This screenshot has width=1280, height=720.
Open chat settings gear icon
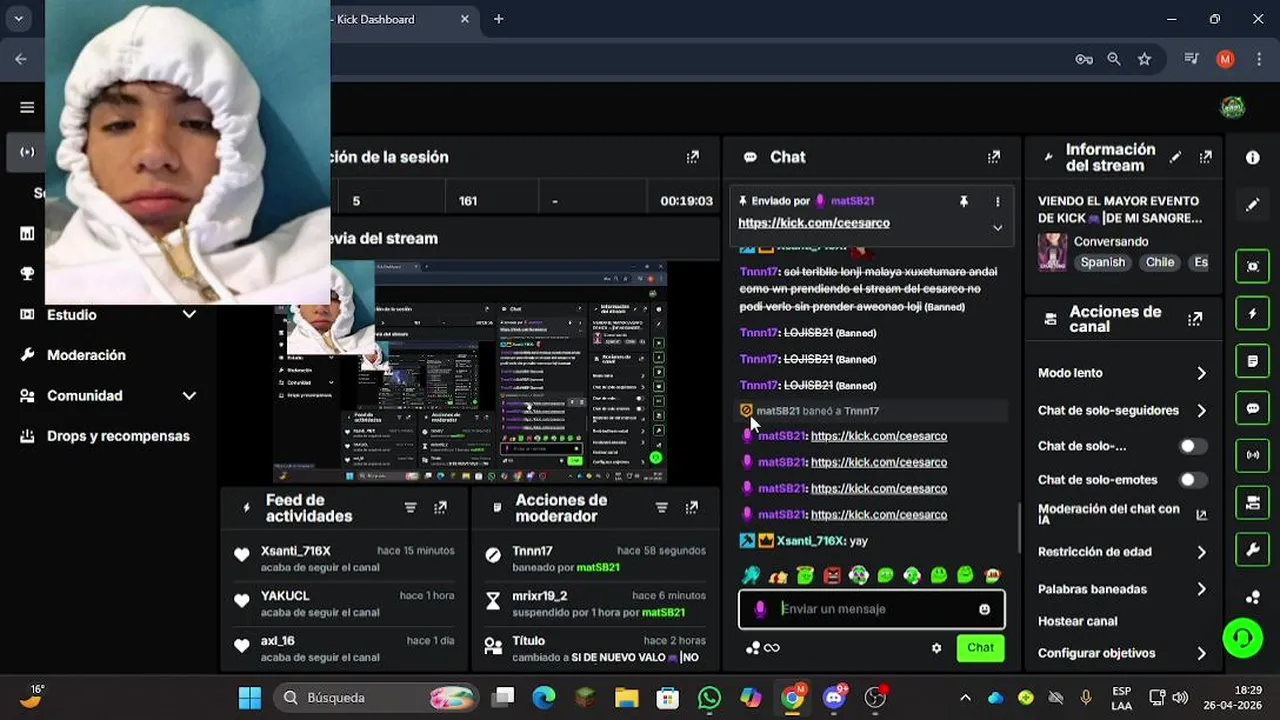pos(936,648)
